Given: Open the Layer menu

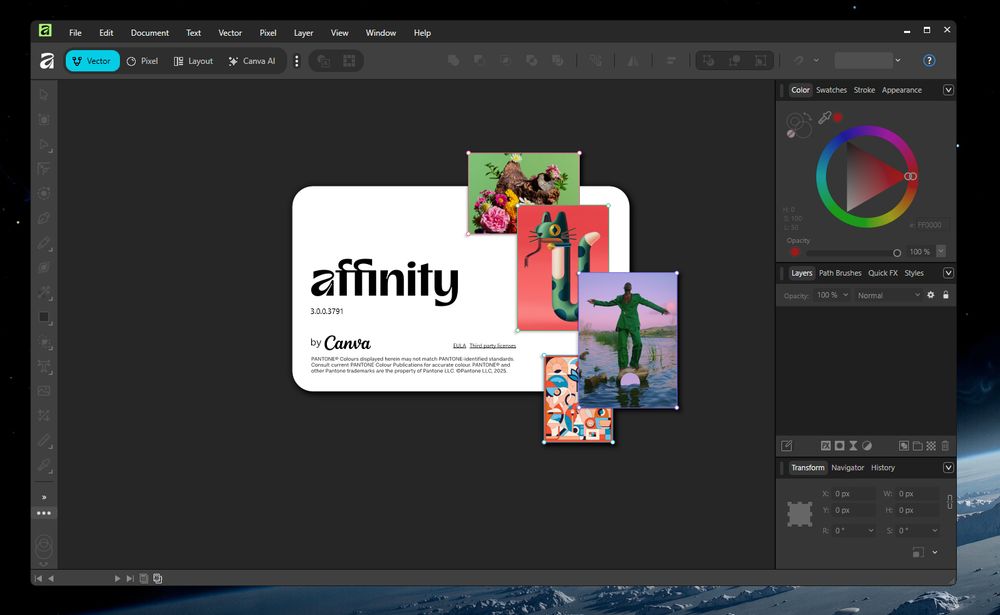Looking at the screenshot, I should [x=303, y=33].
